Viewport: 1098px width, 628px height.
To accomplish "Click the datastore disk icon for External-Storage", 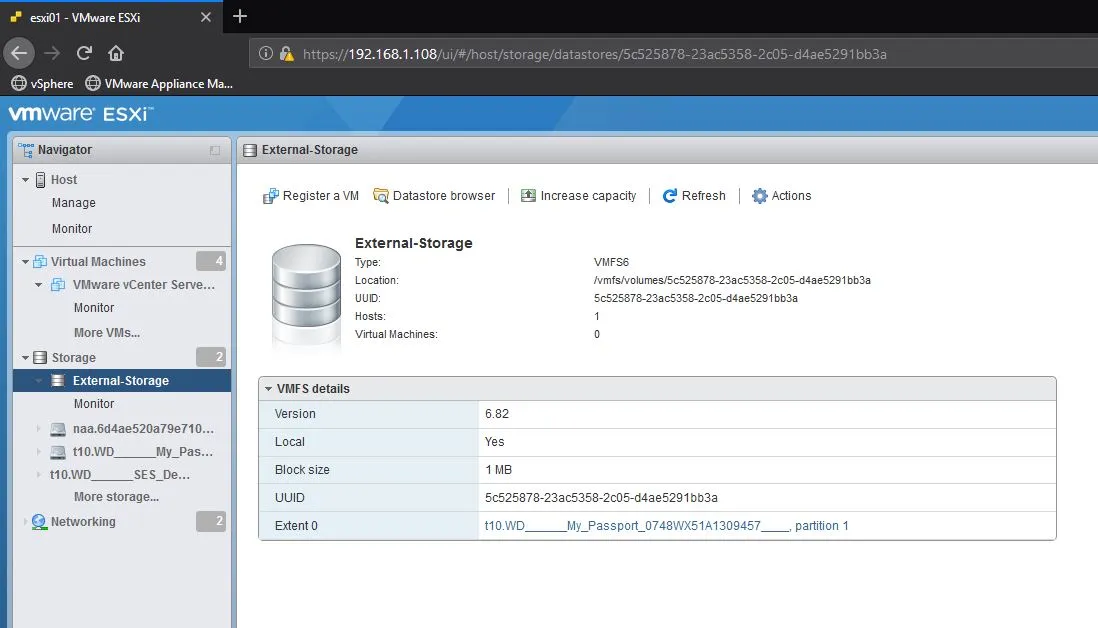I will [x=305, y=290].
